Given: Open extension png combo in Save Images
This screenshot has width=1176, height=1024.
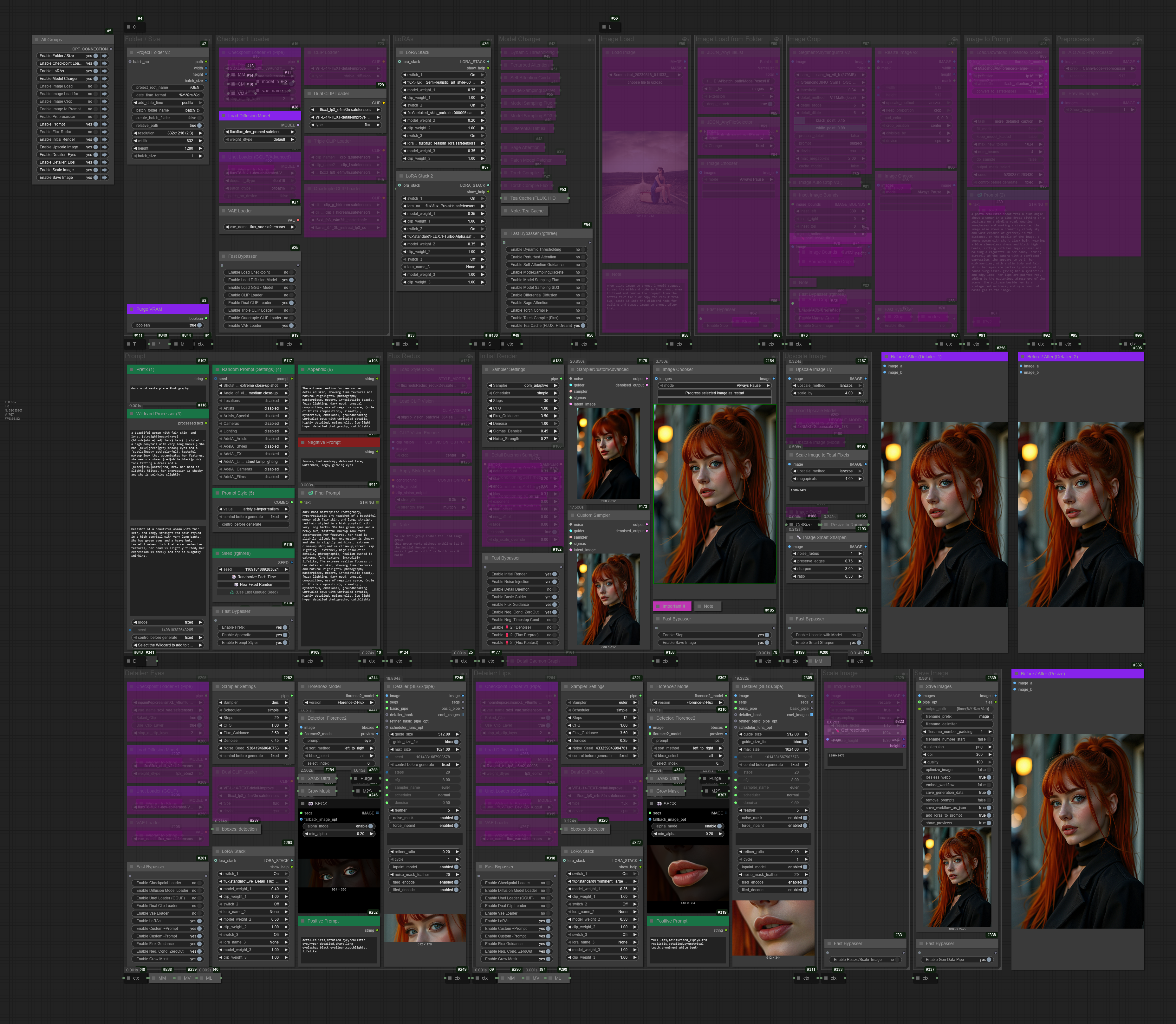Looking at the screenshot, I should 956,747.
